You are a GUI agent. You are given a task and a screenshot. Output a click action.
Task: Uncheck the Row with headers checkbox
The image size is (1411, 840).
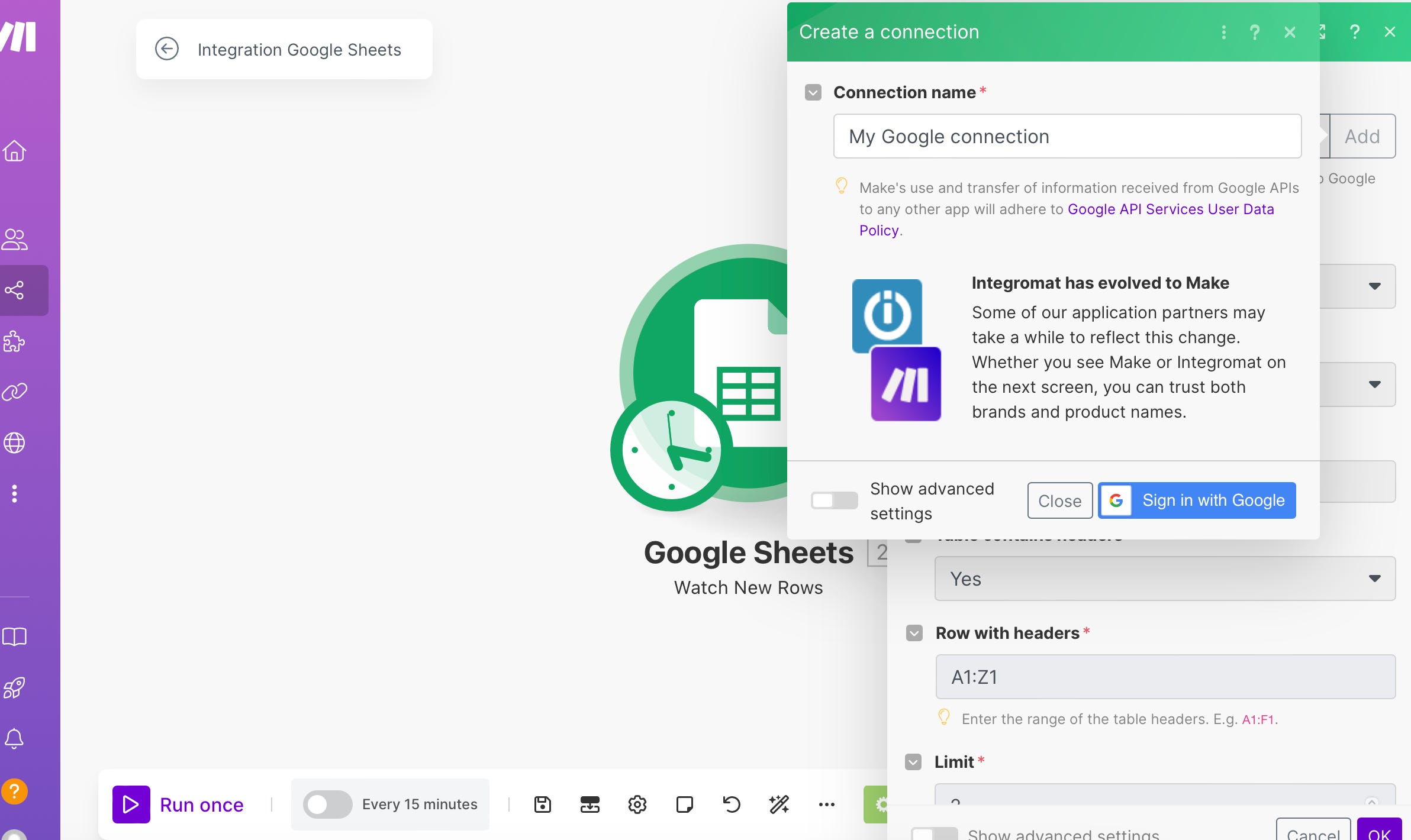[x=913, y=633]
